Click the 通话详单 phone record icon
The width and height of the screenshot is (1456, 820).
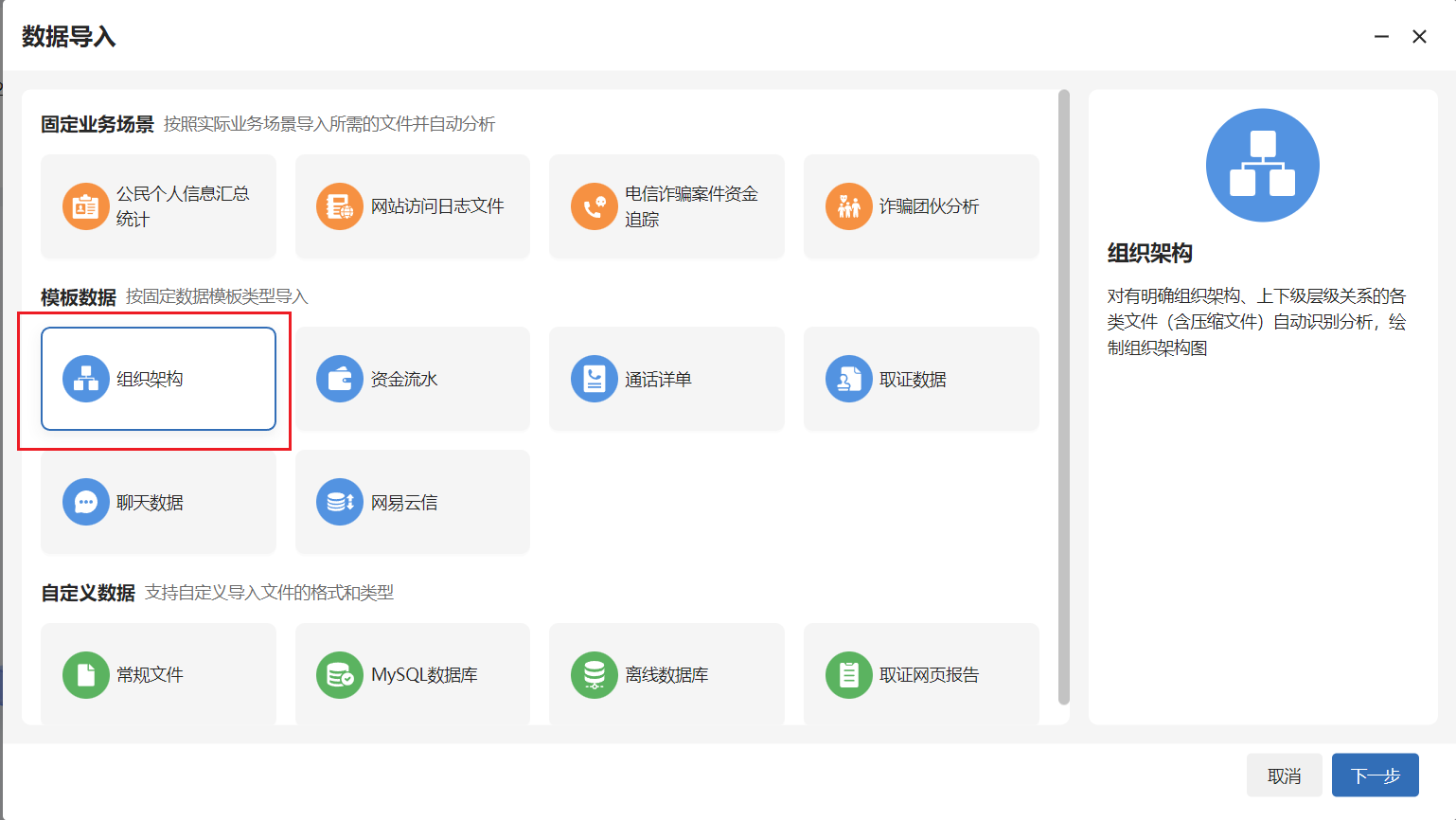(x=594, y=379)
